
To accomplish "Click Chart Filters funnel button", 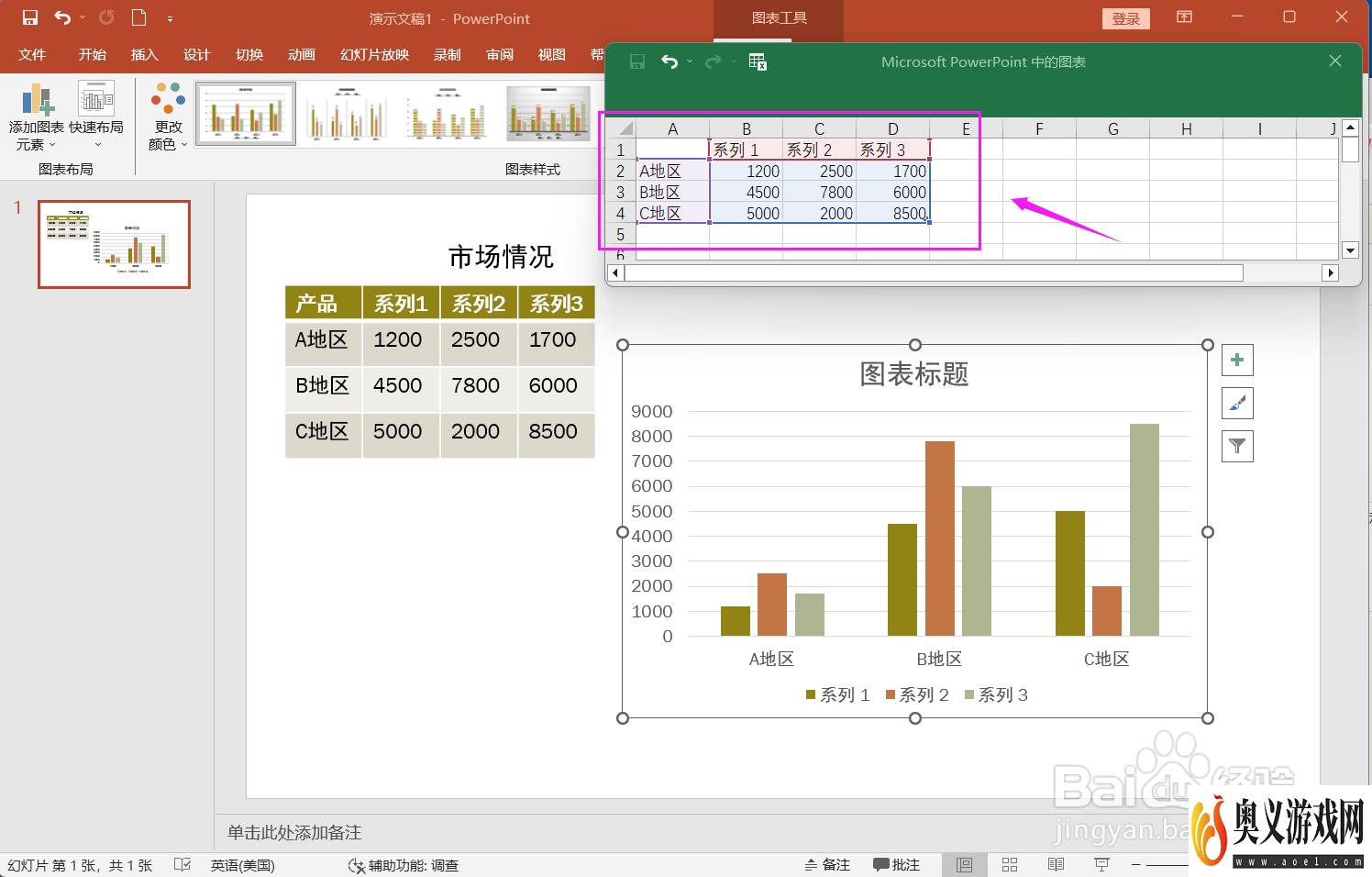I will point(1237,446).
